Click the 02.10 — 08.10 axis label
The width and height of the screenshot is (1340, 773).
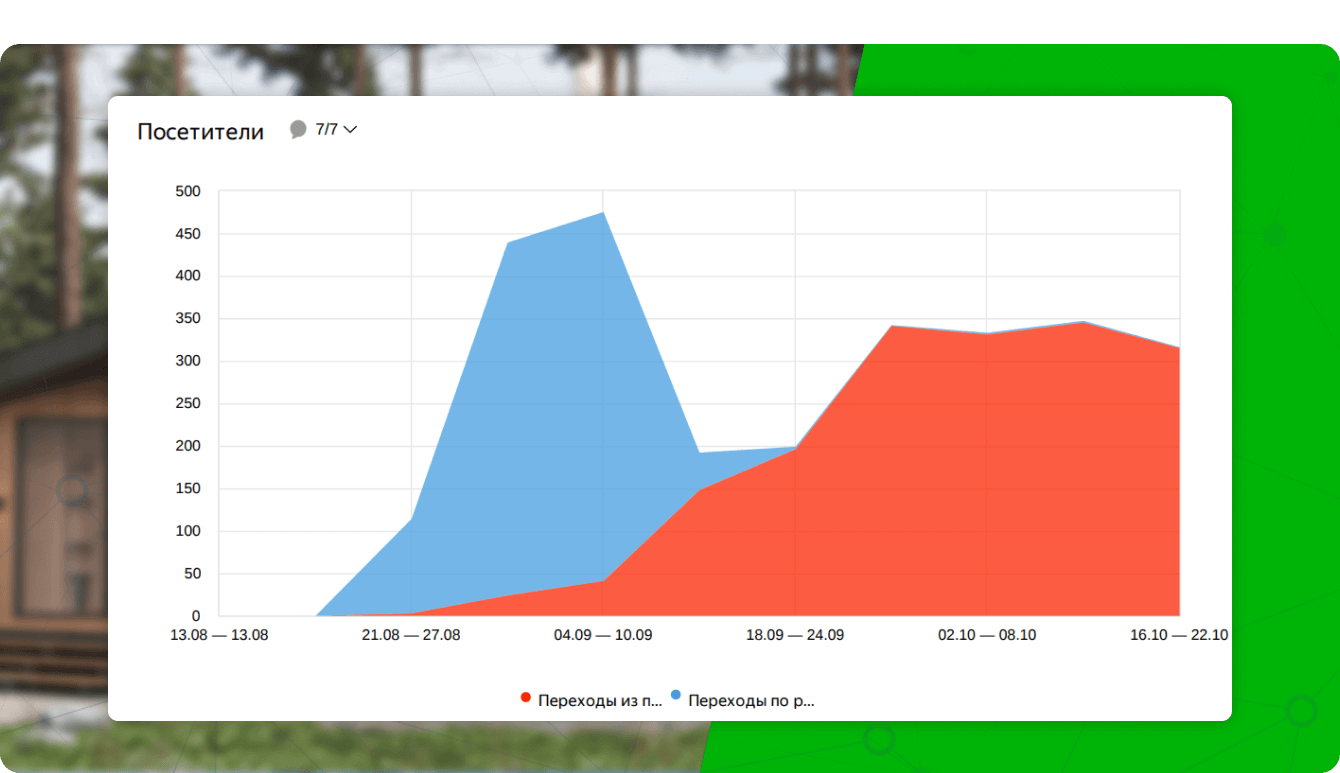[x=987, y=635]
